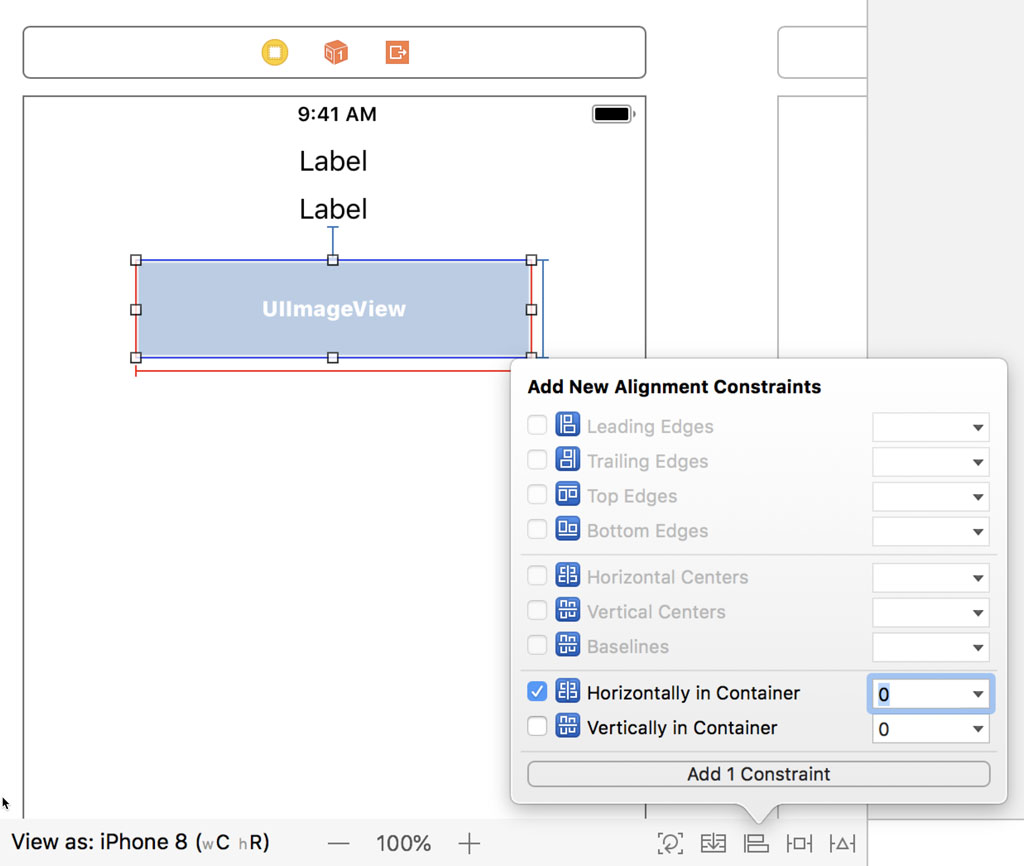The image size is (1024, 866).
Task: Click the Resolve Auto Layout Issues icon
Action: [842, 843]
